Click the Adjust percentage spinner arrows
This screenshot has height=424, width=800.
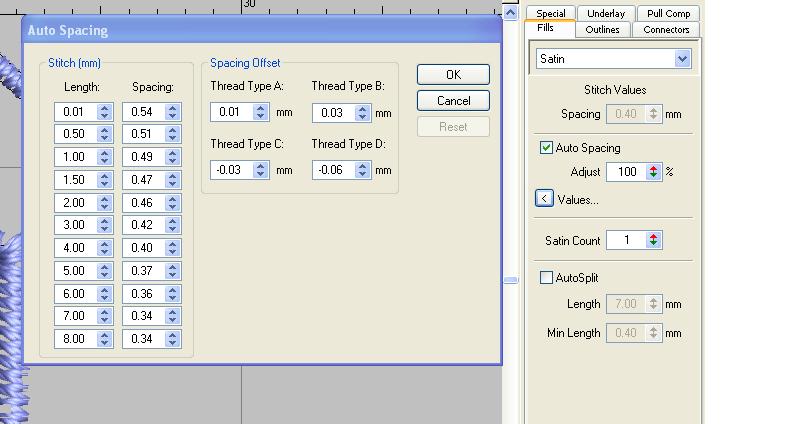654,172
